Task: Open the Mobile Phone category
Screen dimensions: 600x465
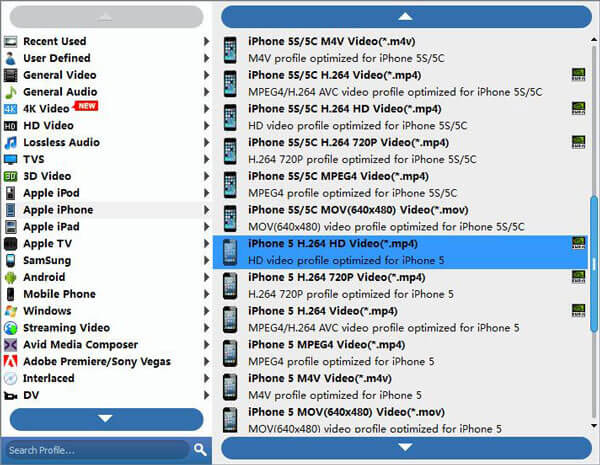Action: point(106,294)
